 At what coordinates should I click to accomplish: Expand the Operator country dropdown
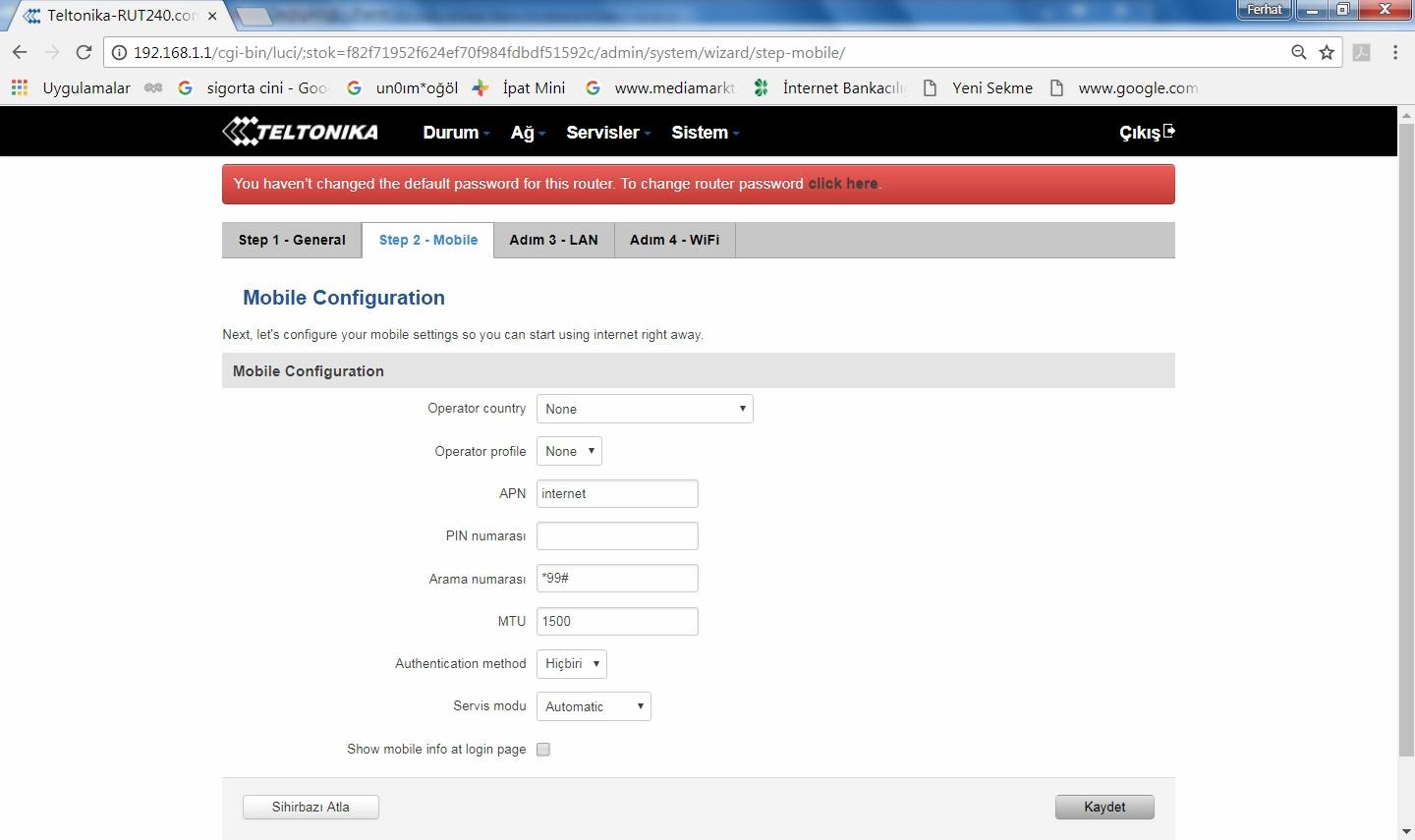645,409
